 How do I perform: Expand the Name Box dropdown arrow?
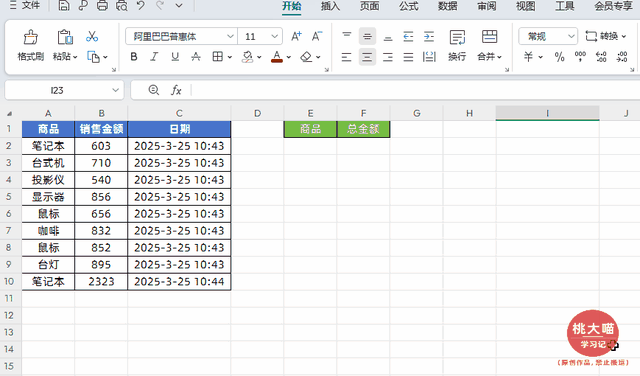[x=116, y=90]
